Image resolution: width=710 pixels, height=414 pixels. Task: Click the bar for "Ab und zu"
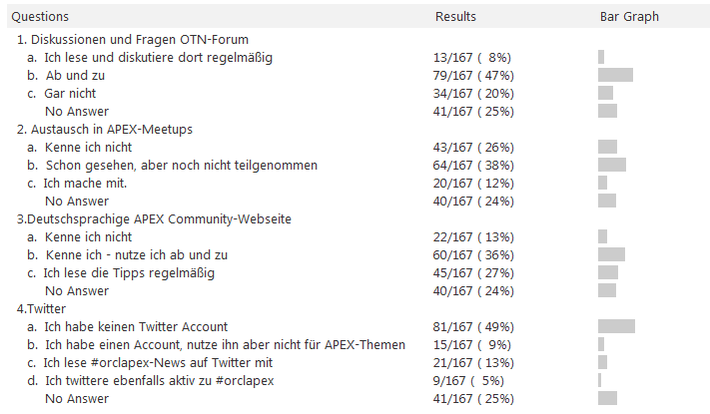615,75
